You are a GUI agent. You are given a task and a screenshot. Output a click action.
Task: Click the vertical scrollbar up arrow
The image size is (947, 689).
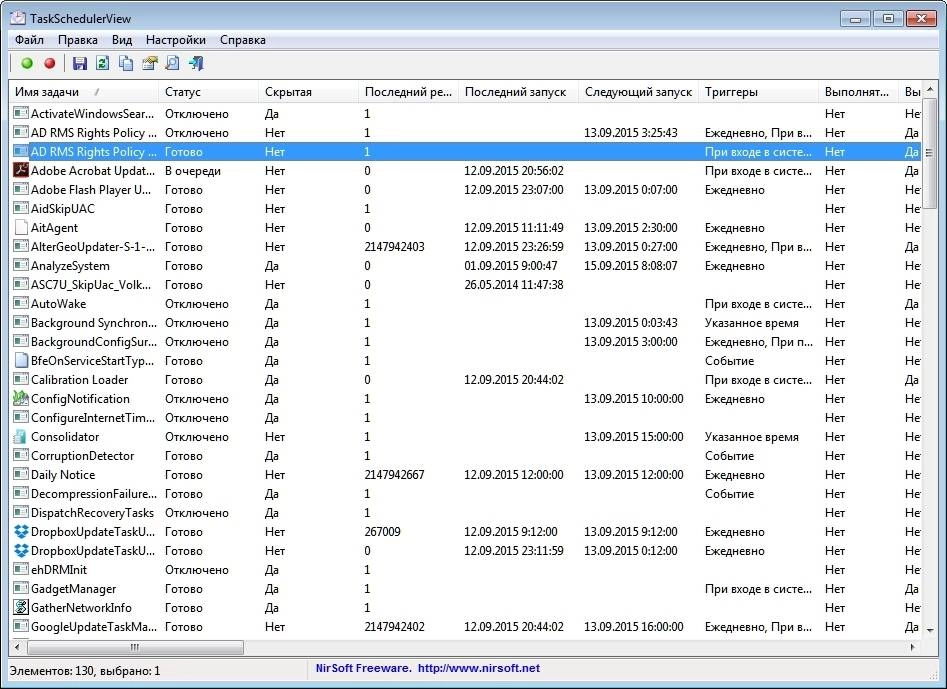(930, 89)
